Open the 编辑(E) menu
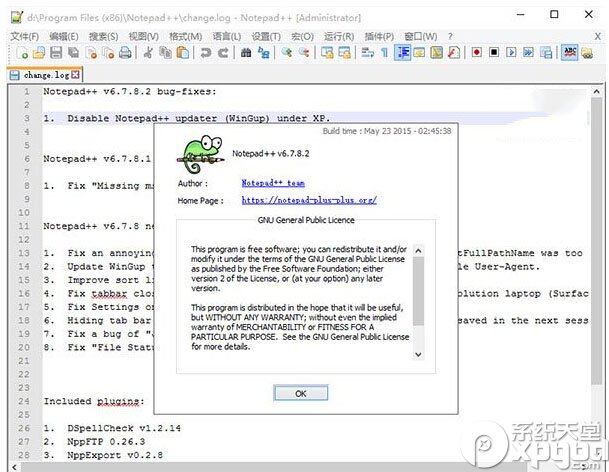Viewport: 609px width, 472px height. [64, 37]
